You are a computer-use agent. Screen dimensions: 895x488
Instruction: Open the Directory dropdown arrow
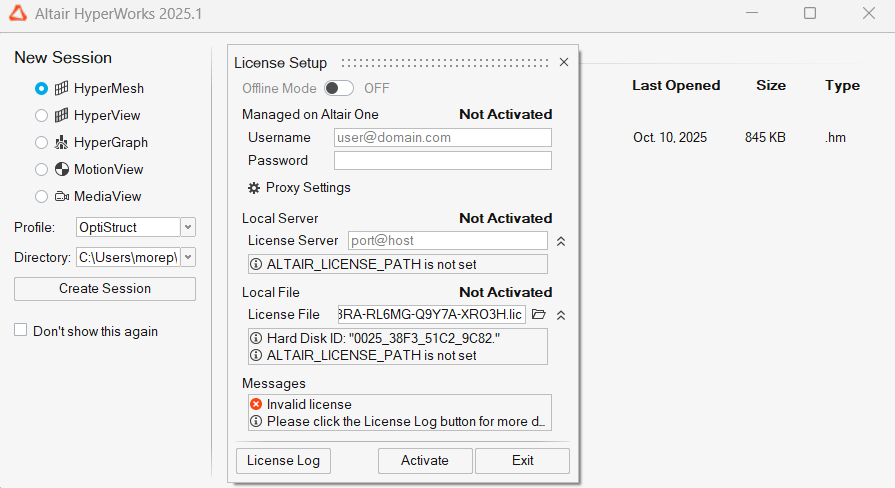pos(188,257)
